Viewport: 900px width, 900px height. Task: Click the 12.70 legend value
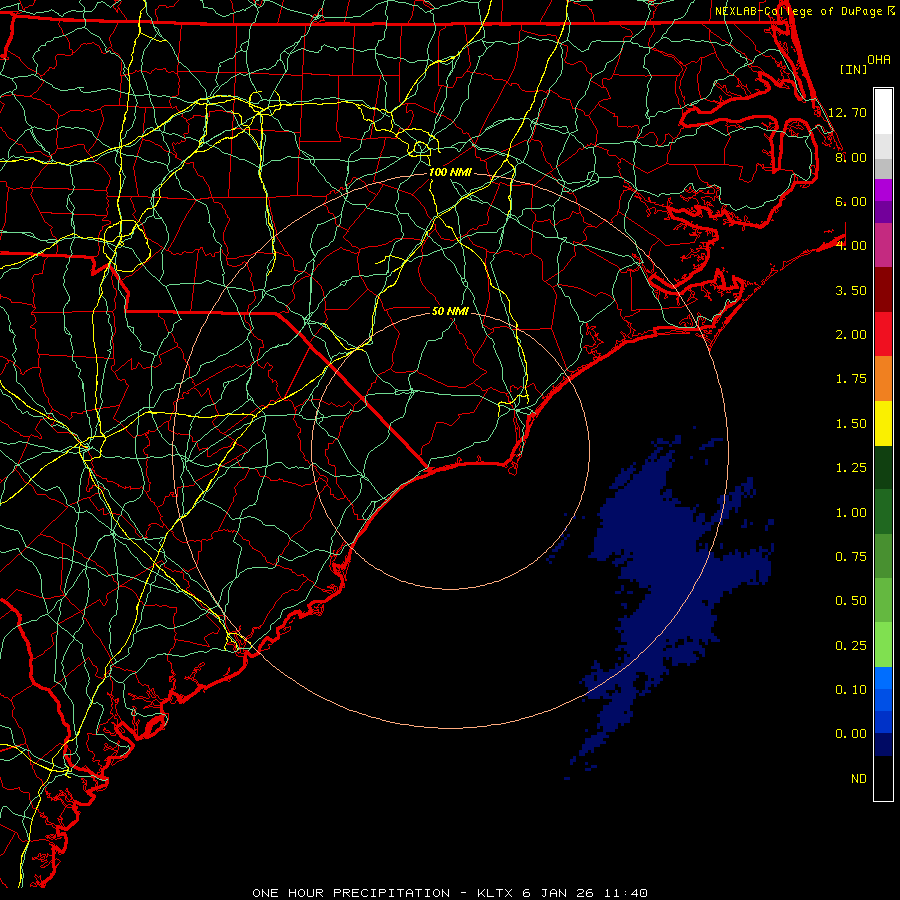click(847, 112)
